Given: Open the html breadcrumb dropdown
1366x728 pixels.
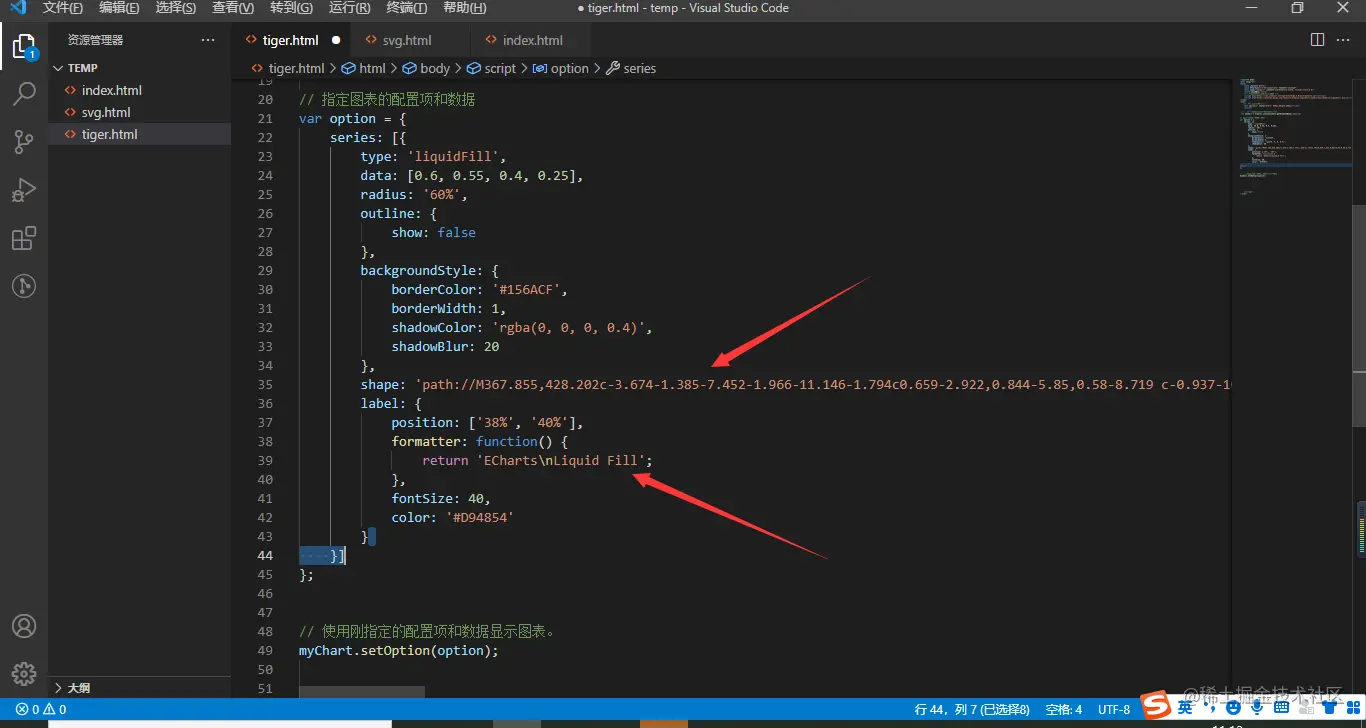Looking at the screenshot, I should (364, 68).
